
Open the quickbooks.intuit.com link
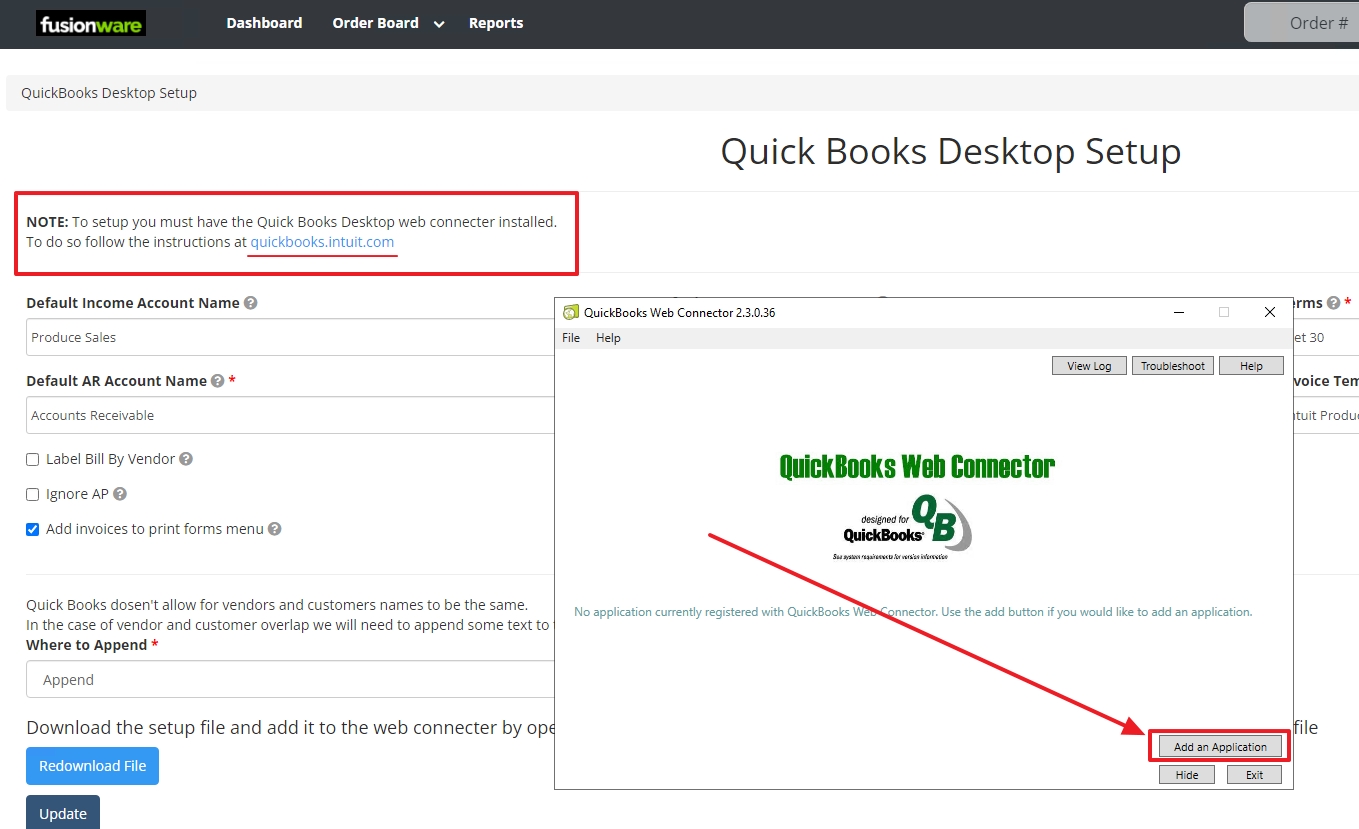coord(322,242)
